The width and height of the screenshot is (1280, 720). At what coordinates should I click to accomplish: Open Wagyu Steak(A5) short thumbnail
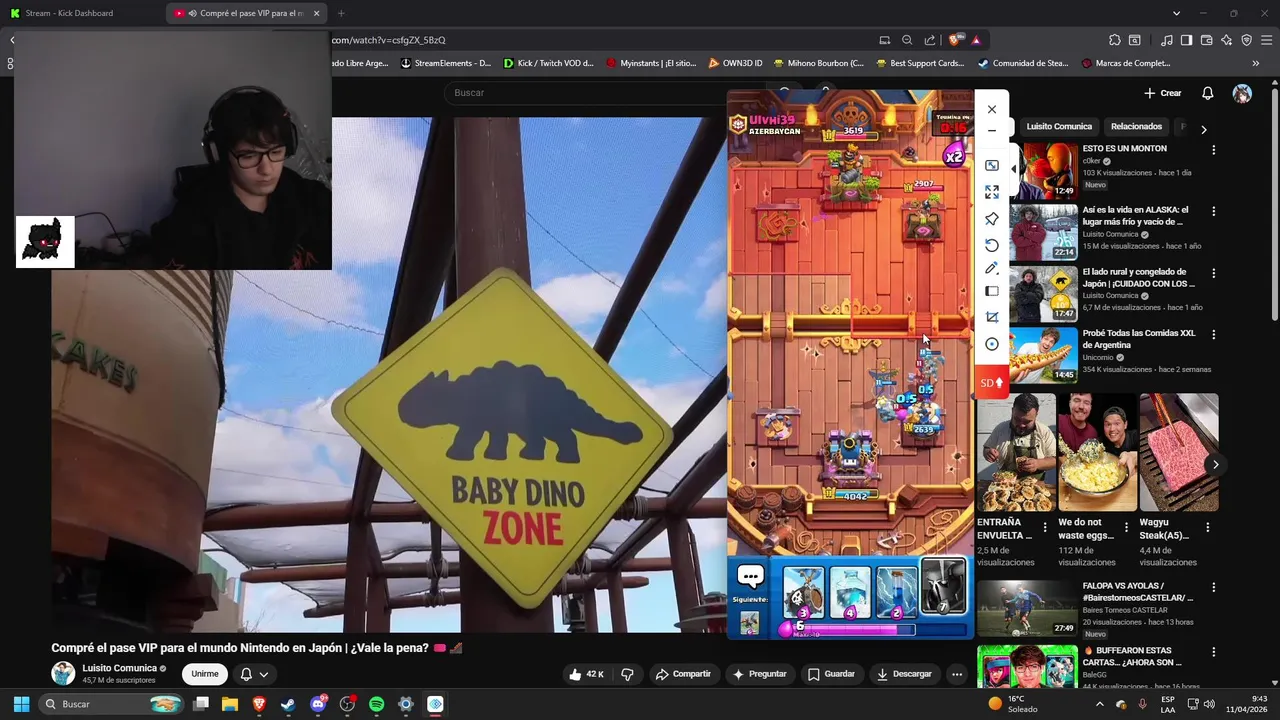point(1178,452)
